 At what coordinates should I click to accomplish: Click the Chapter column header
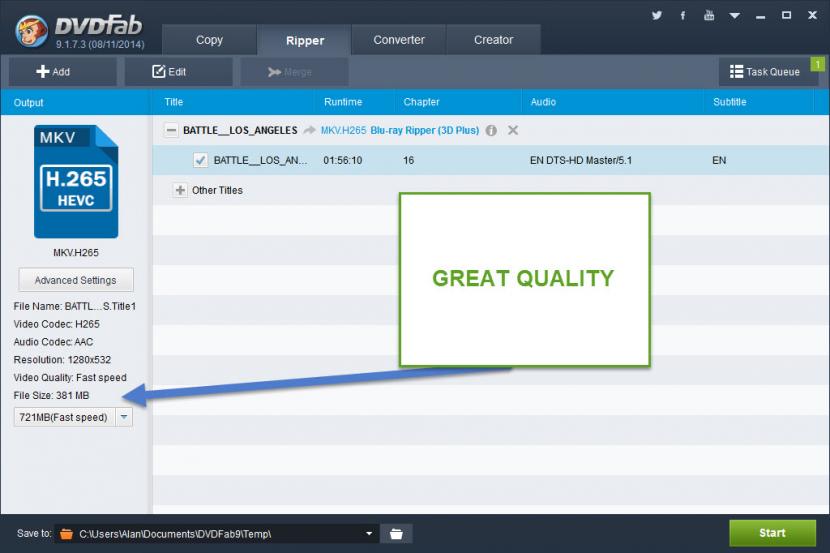click(421, 102)
